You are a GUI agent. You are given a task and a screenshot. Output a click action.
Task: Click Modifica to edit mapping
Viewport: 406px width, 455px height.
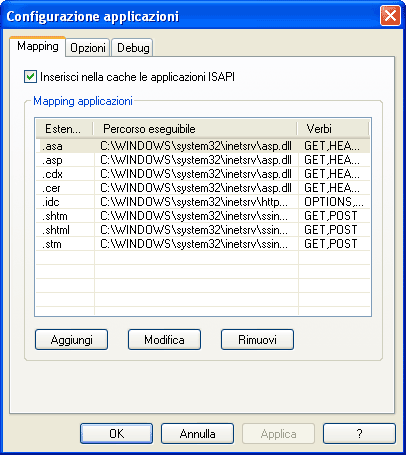click(x=164, y=340)
